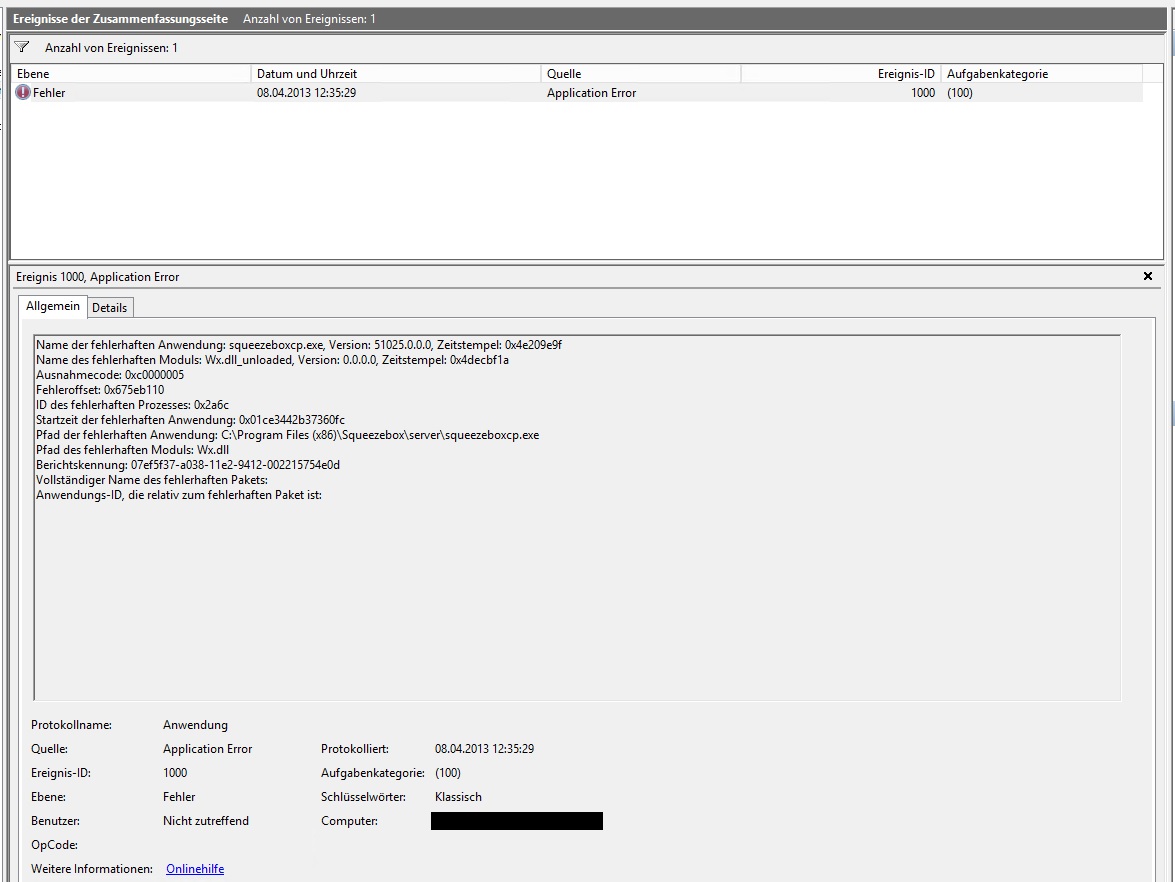Sort events by Ereignis-ID column
The image size is (1175, 882).
point(840,74)
